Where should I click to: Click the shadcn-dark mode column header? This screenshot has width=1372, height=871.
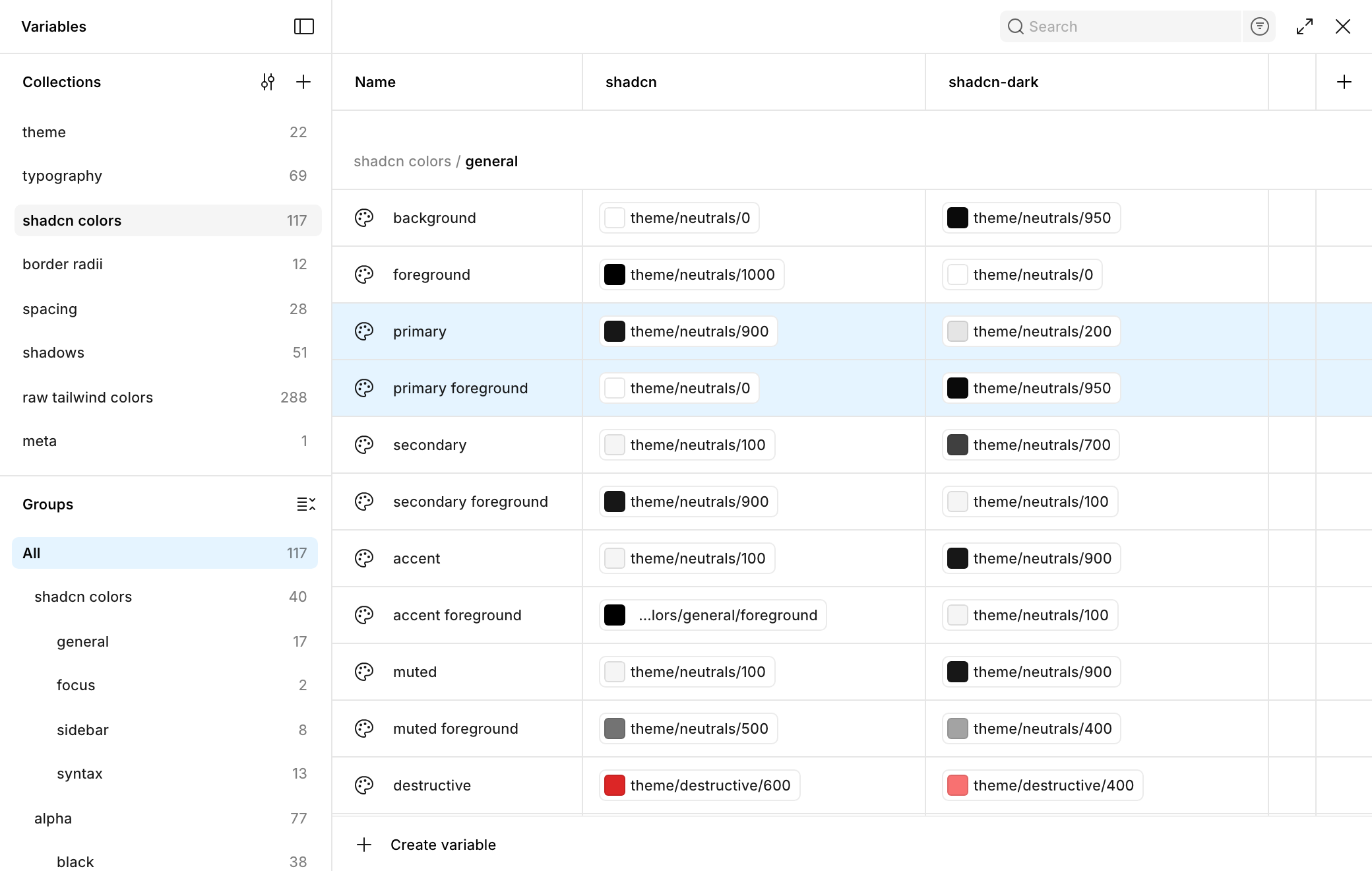tap(1096, 82)
